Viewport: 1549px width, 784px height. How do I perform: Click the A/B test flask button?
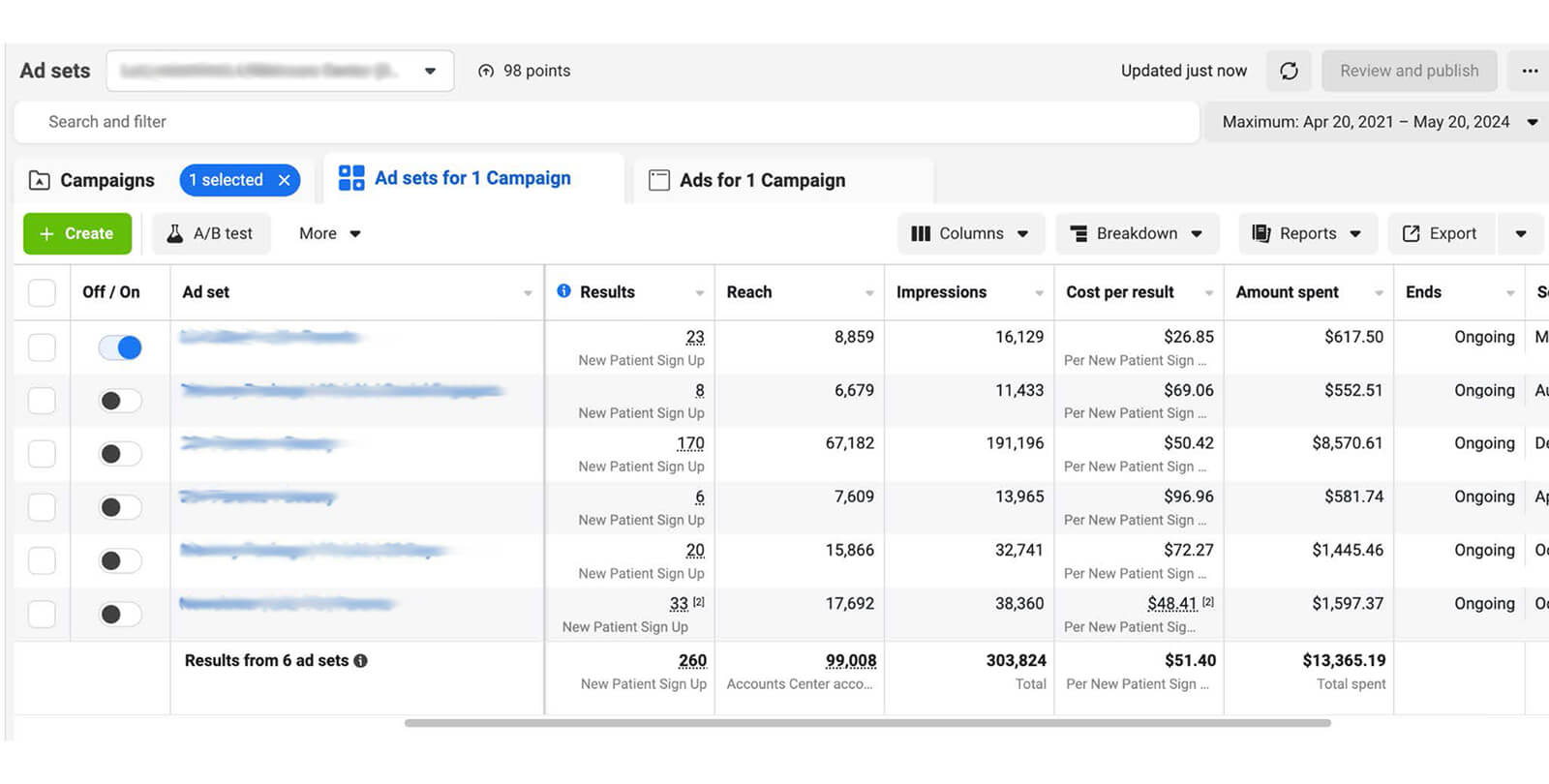coord(211,233)
